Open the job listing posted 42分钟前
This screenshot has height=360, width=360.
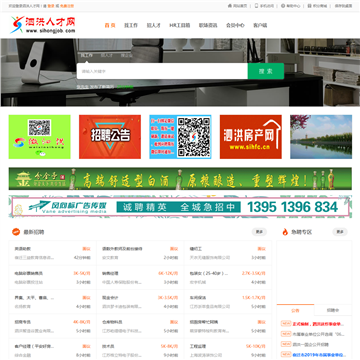pos(53,253)
